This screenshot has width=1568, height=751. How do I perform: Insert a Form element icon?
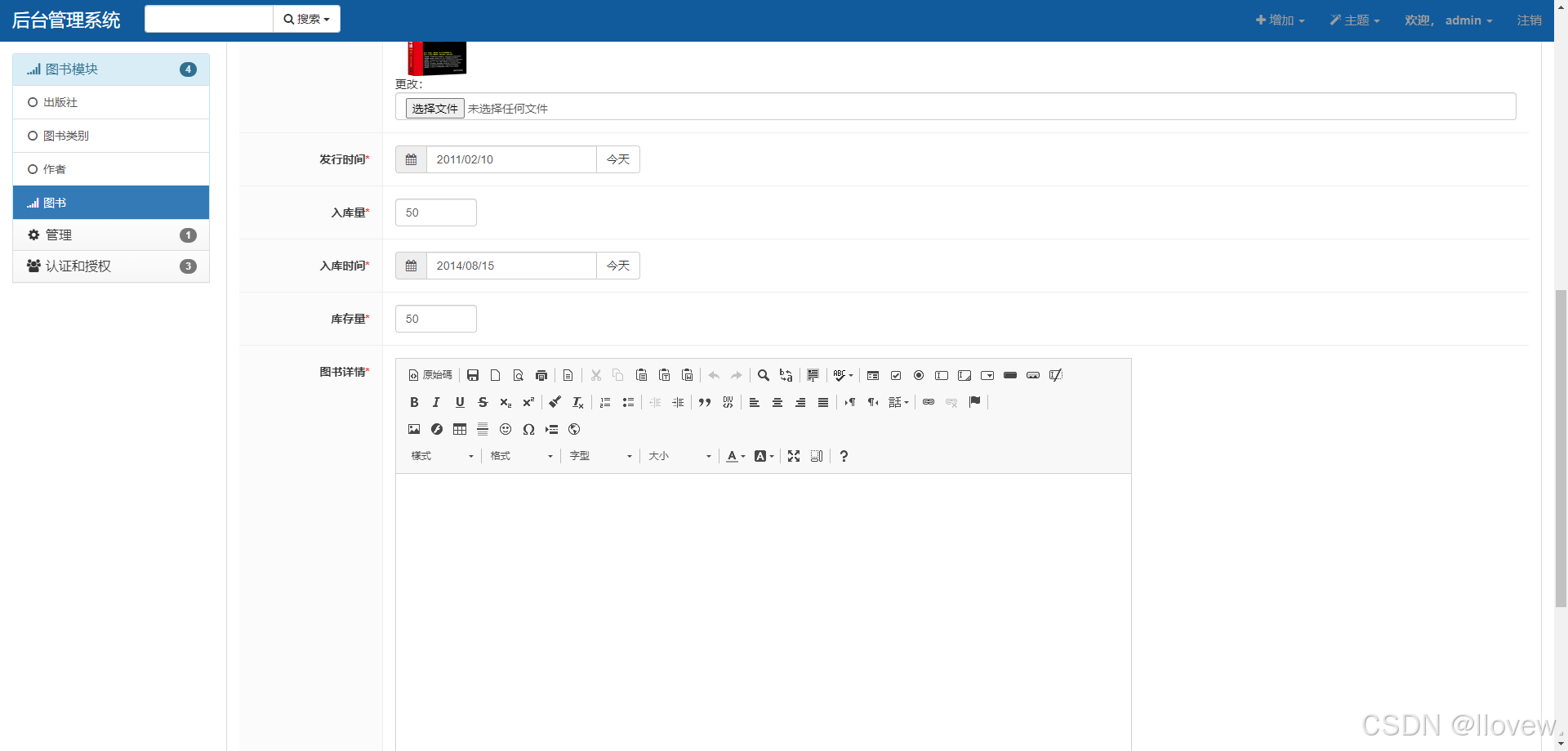click(x=873, y=375)
